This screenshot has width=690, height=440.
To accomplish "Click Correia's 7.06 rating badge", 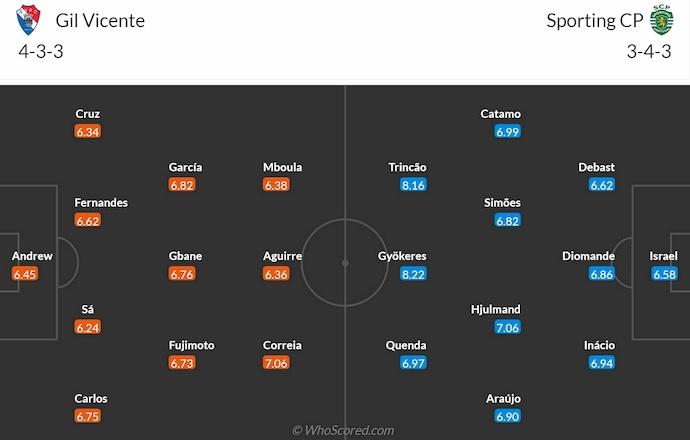I will (276, 363).
